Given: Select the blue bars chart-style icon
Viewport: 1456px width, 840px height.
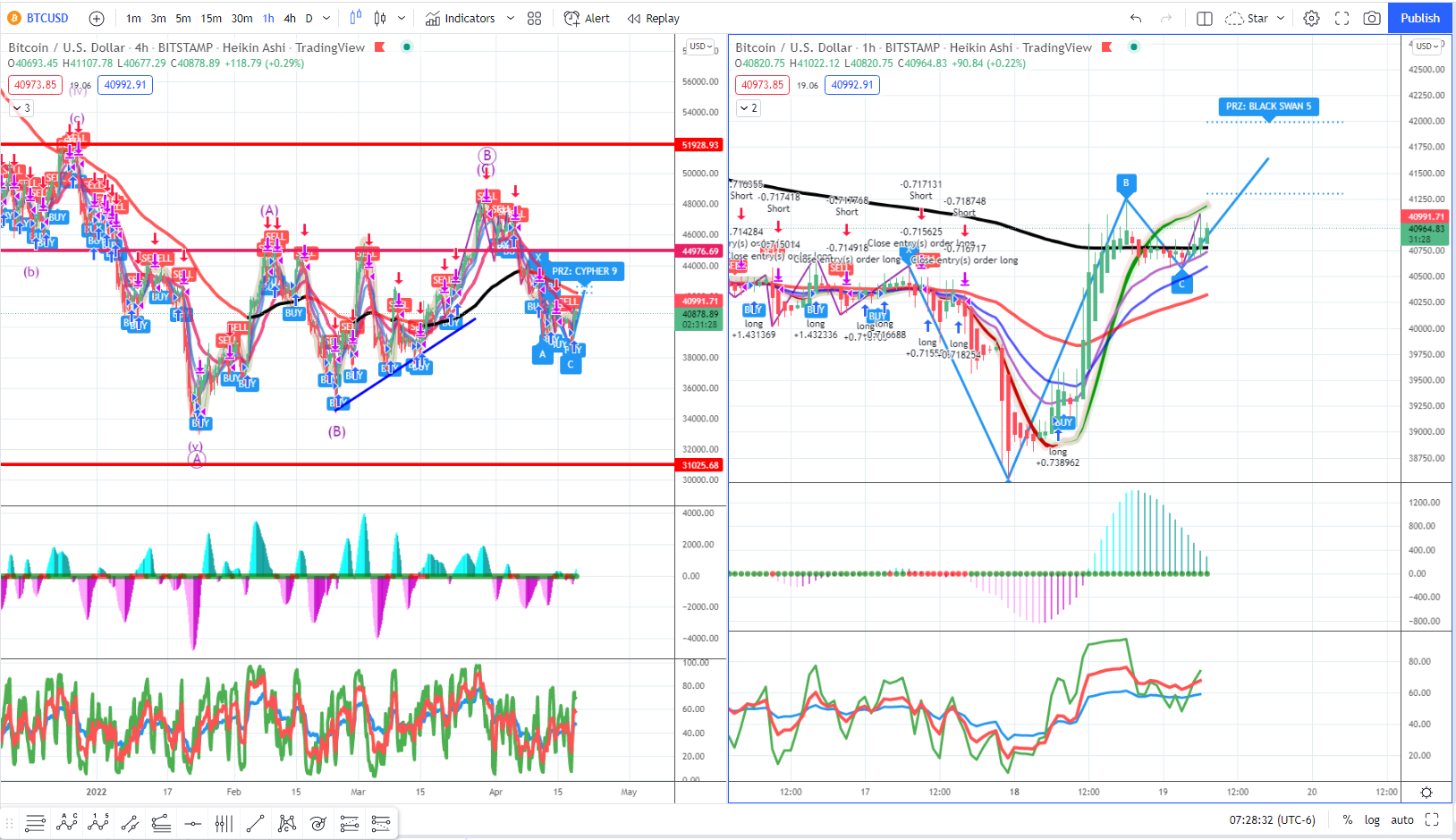Looking at the screenshot, I should tap(356, 18).
